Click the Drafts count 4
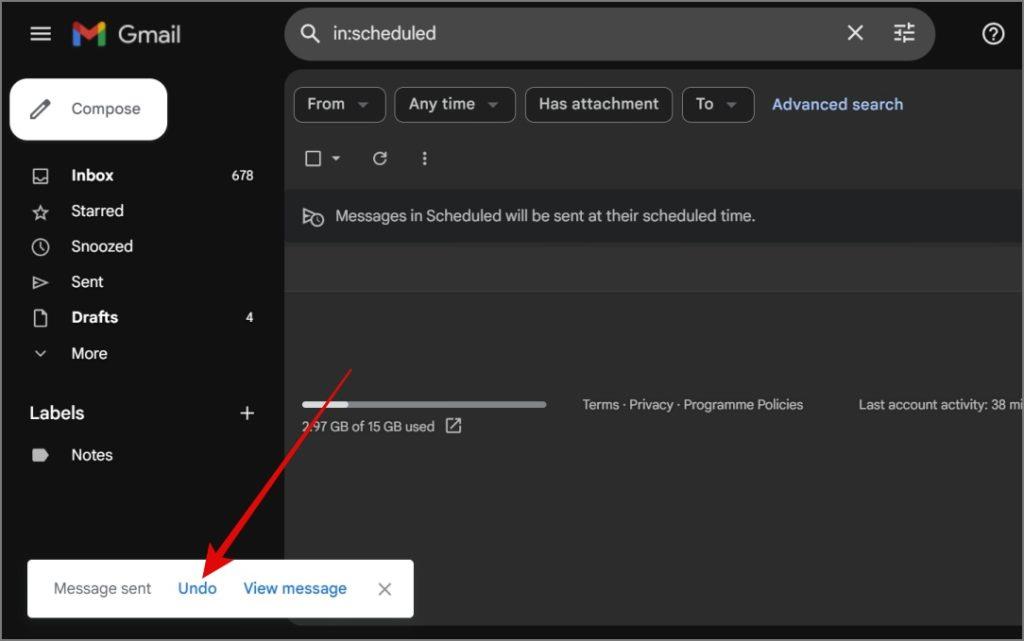This screenshot has width=1024, height=641. [x=249, y=317]
